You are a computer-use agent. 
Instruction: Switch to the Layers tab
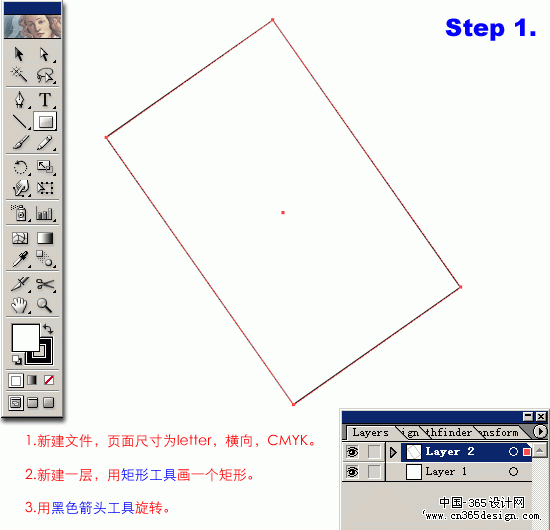pyautogui.click(x=370, y=432)
